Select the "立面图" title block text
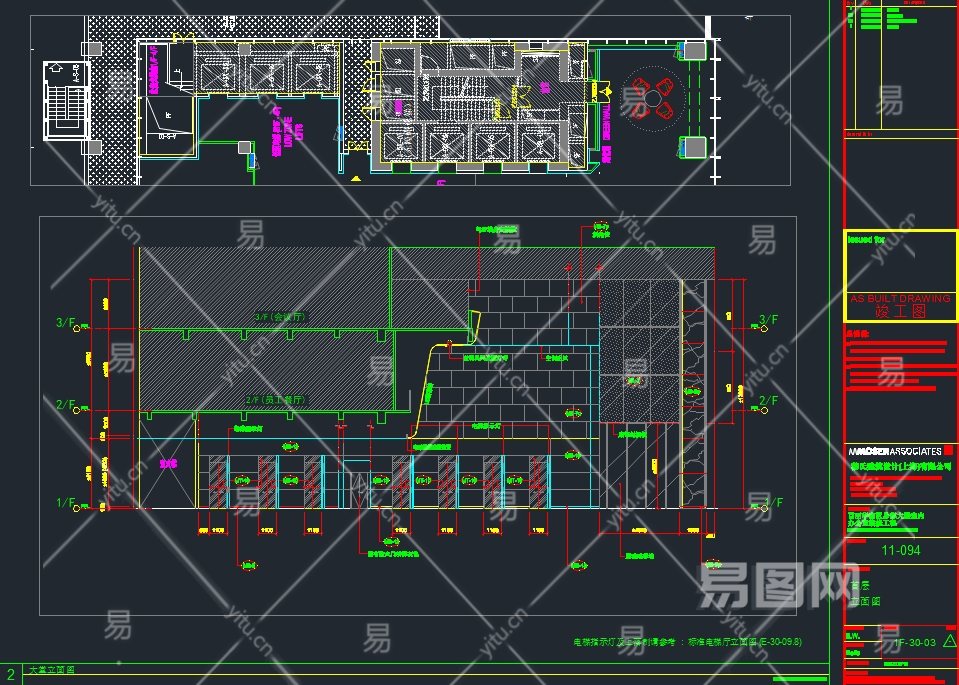Image resolution: width=959 pixels, height=685 pixels. 865,601
